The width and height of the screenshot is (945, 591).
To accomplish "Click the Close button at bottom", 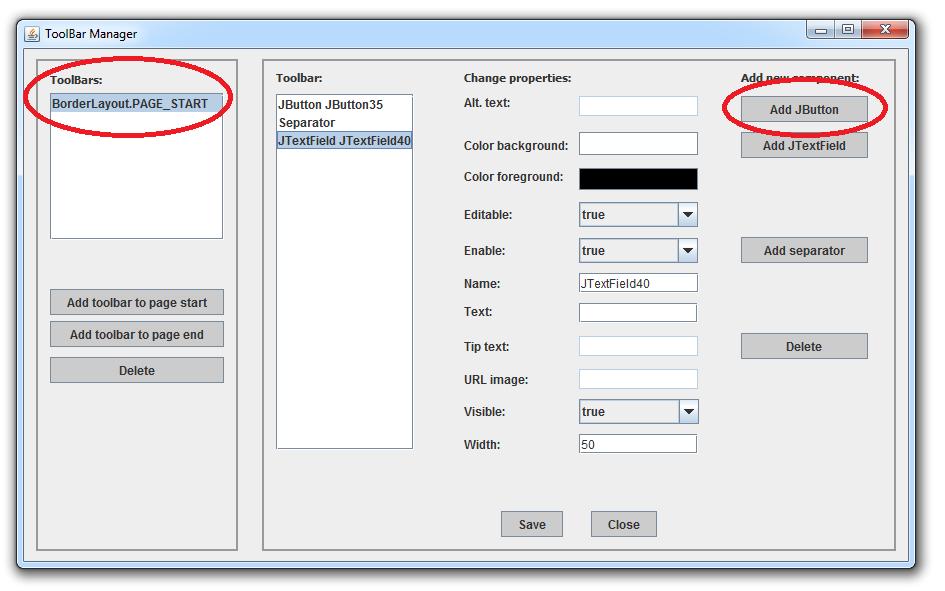I will (624, 524).
